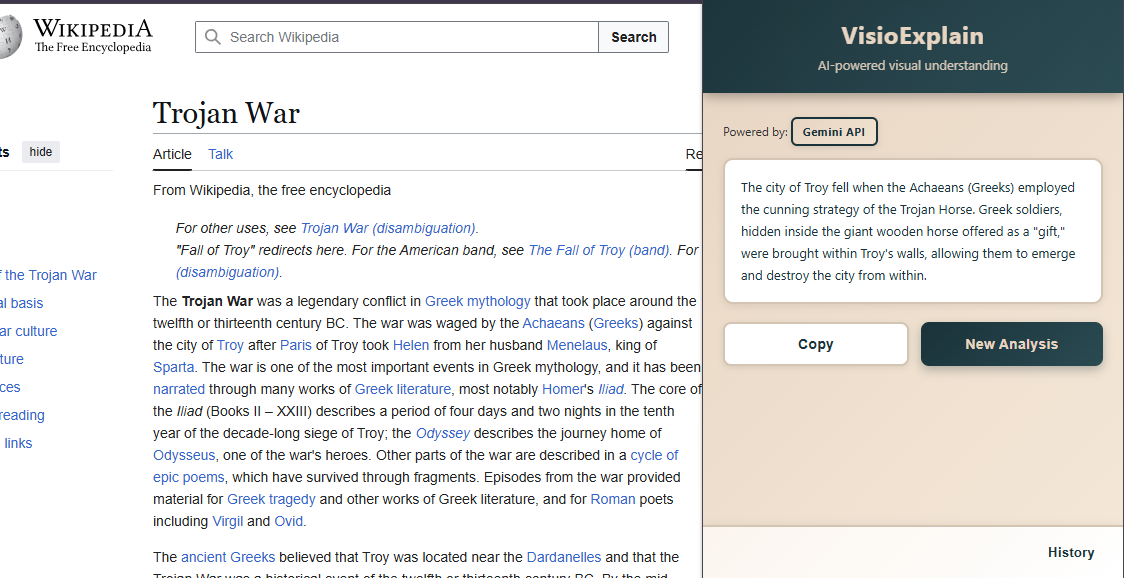Open the Ovid link
Screen dimensions: 1124x578
[288, 521]
